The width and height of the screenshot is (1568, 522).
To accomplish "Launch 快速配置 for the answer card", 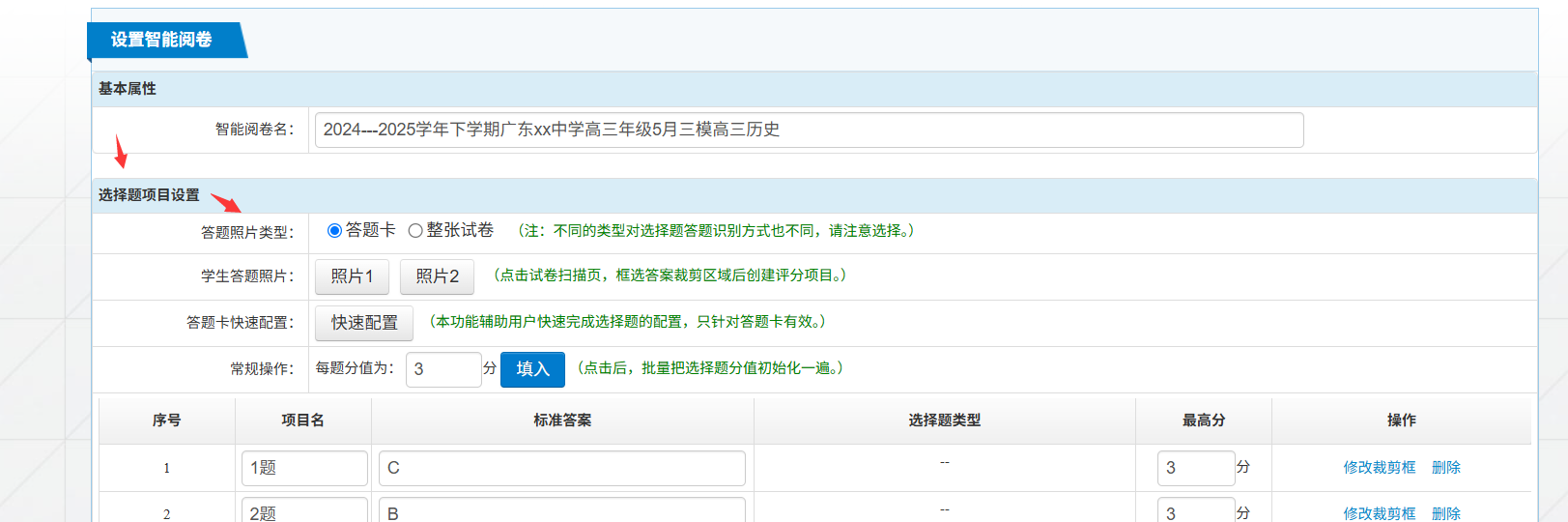I will (364, 323).
